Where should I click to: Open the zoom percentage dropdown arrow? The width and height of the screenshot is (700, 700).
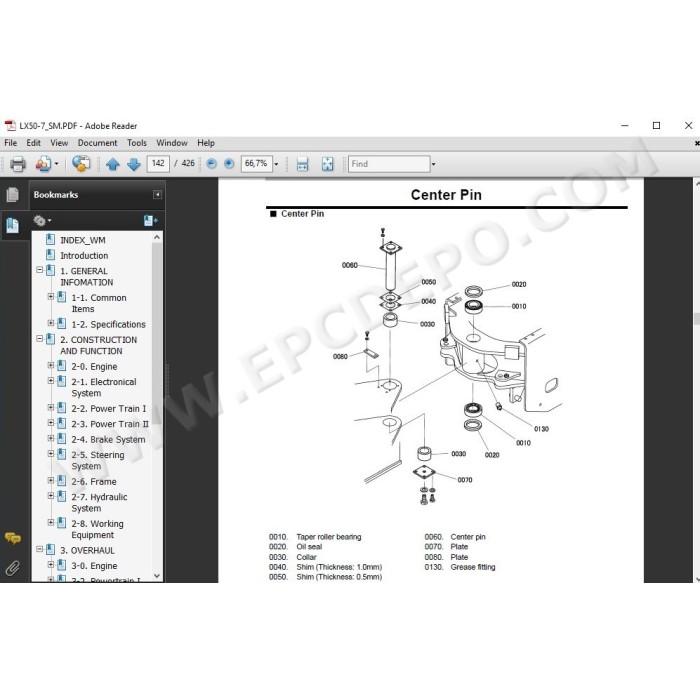tap(276, 164)
